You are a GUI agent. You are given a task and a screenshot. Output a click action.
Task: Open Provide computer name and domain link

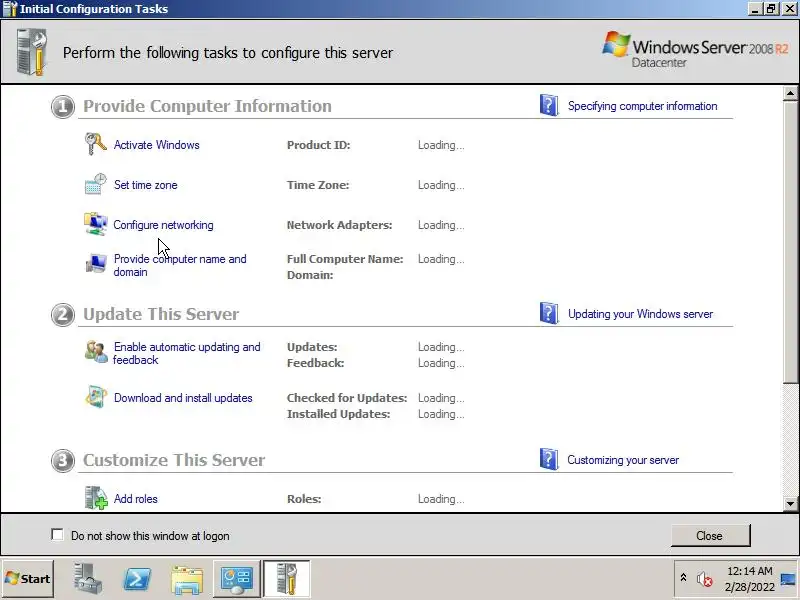(x=180, y=265)
